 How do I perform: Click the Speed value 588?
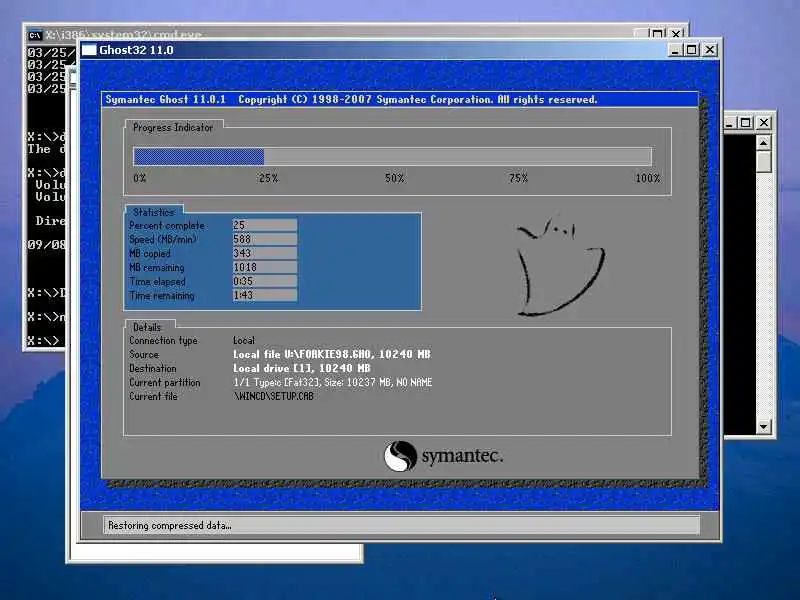(265, 239)
